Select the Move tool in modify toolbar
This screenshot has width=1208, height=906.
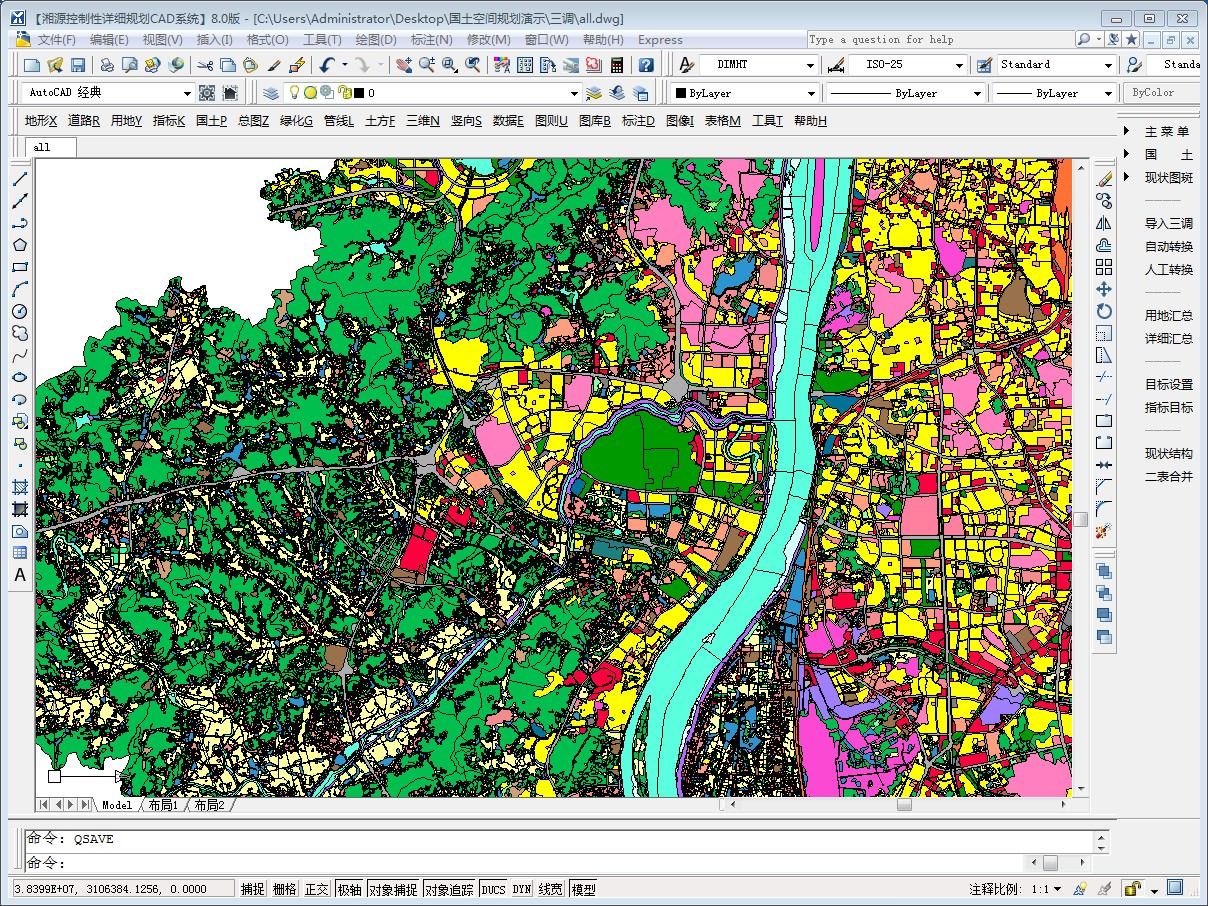pyautogui.click(x=1104, y=289)
